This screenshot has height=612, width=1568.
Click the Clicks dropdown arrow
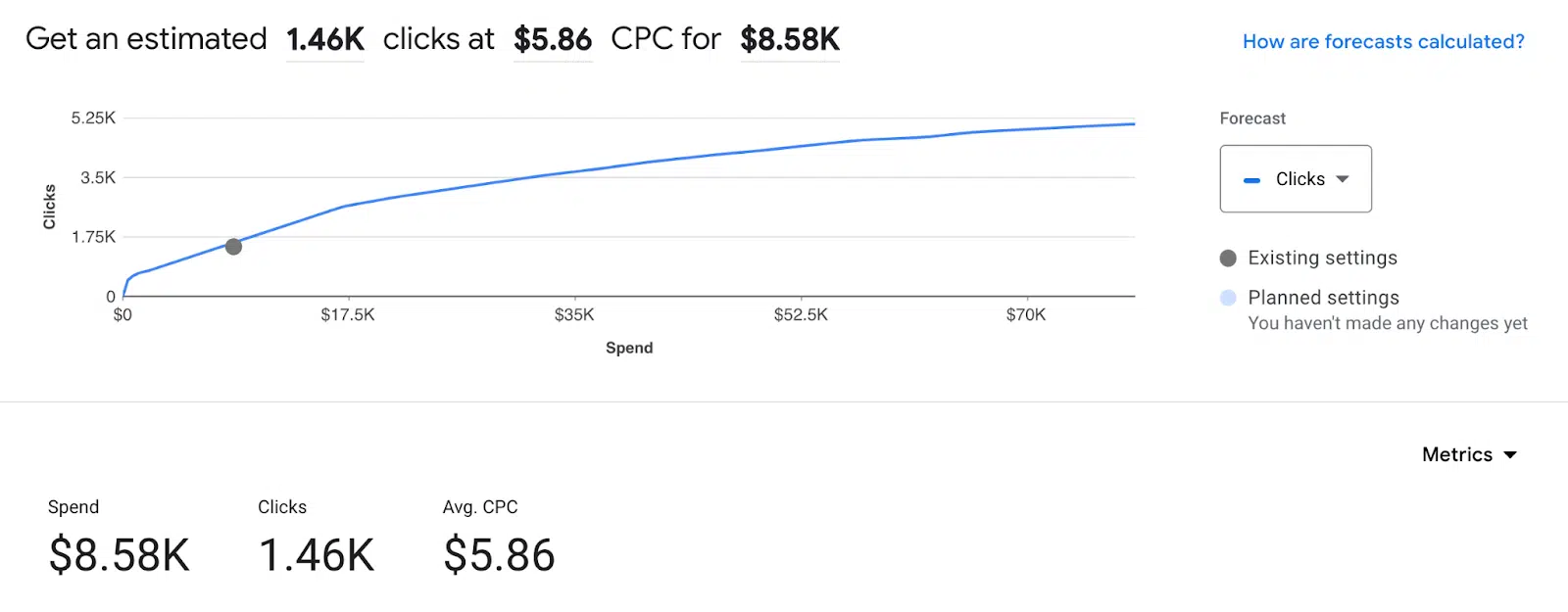coord(1343,179)
